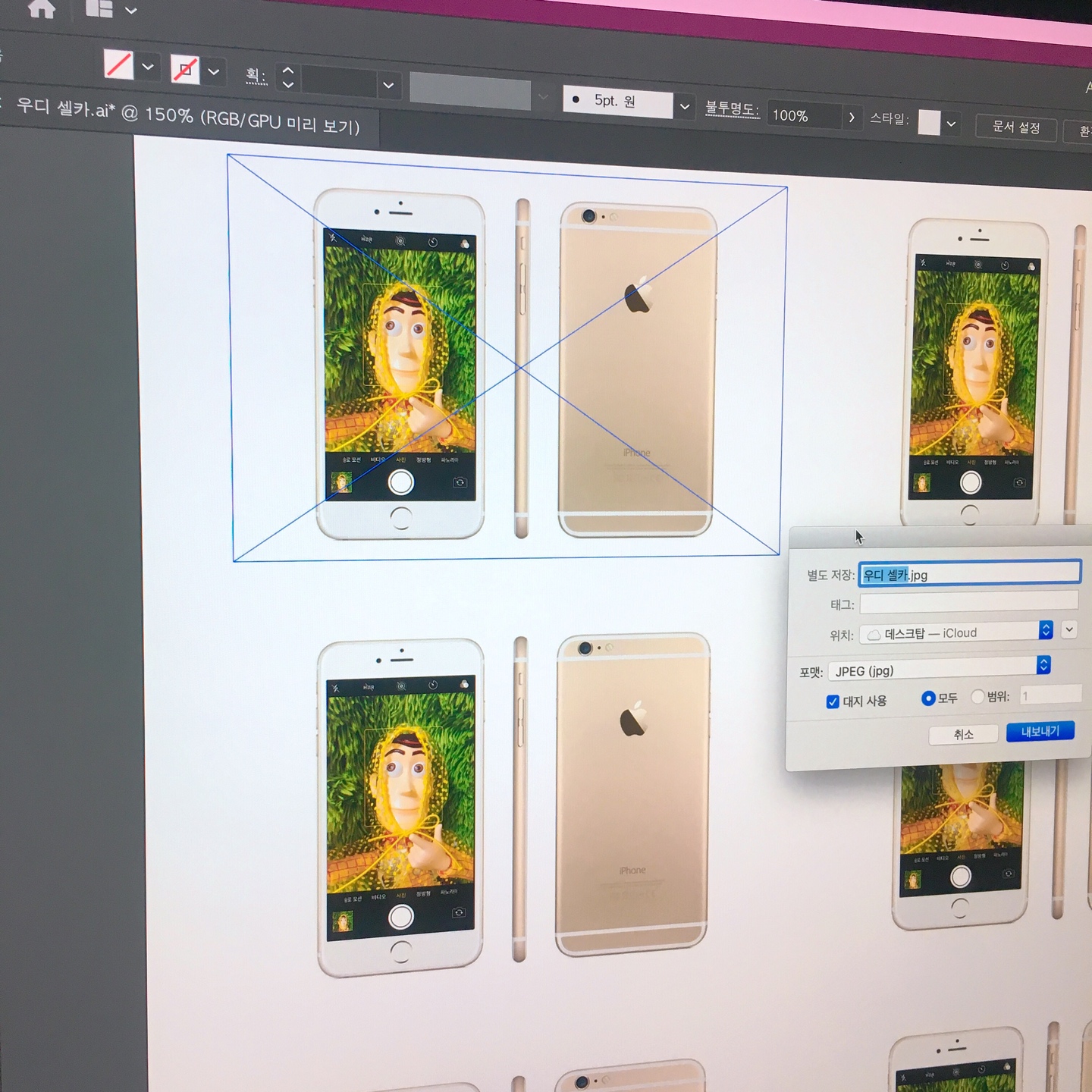The height and width of the screenshot is (1092, 1092).
Task: Open the 불투명도 opacity panel link
Action: coord(732,111)
